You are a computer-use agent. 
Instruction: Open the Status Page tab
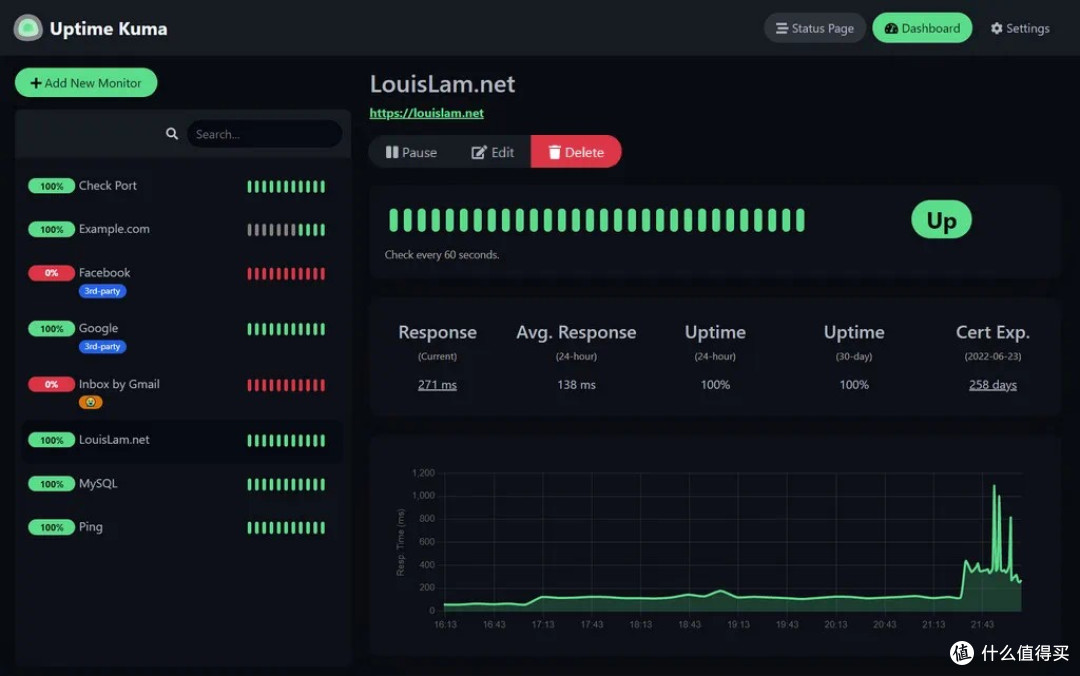click(814, 28)
